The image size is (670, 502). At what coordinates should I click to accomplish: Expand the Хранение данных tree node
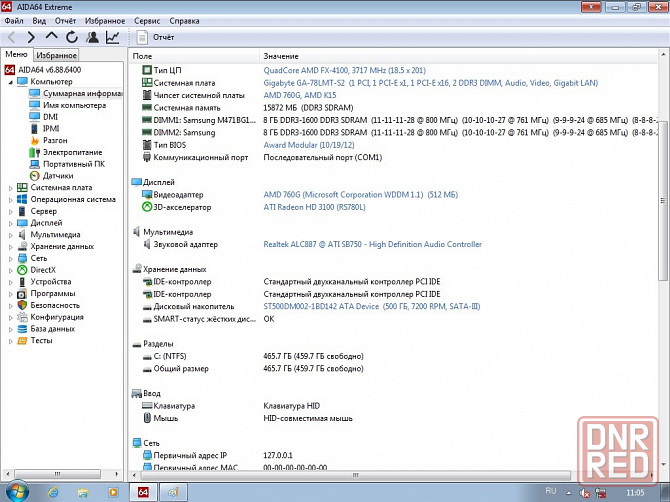tap(11, 247)
